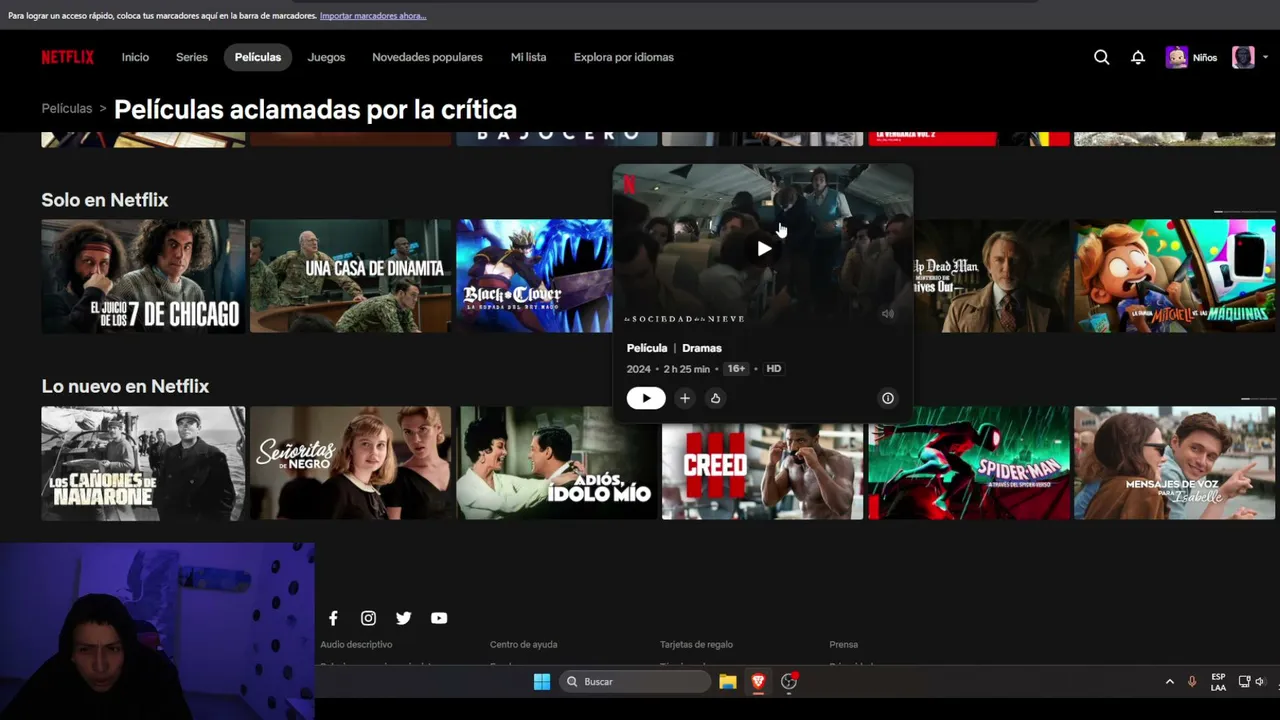Open Mi lista
Image resolution: width=1280 pixels, height=720 pixels.
pyautogui.click(x=528, y=57)
